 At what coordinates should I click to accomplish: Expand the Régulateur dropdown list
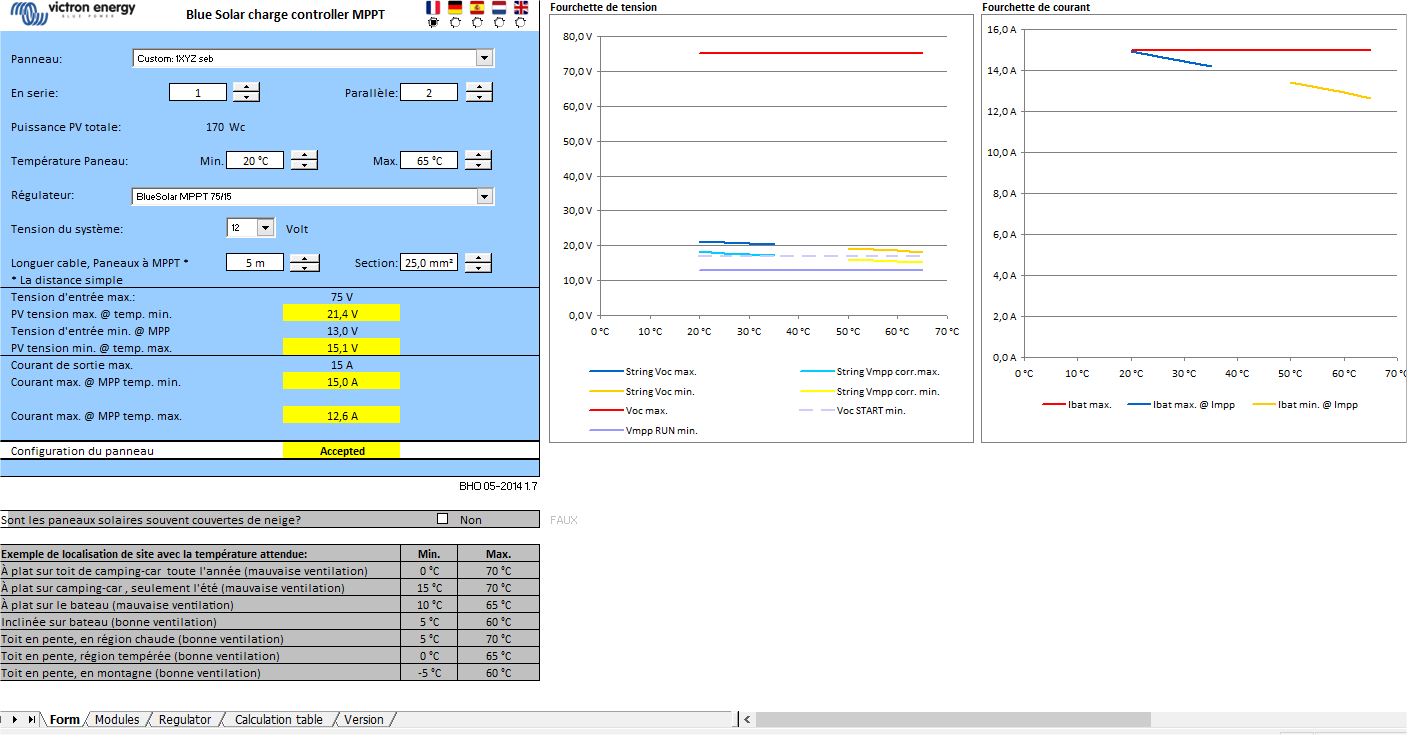pyautogui.click(x=484, y=197)
